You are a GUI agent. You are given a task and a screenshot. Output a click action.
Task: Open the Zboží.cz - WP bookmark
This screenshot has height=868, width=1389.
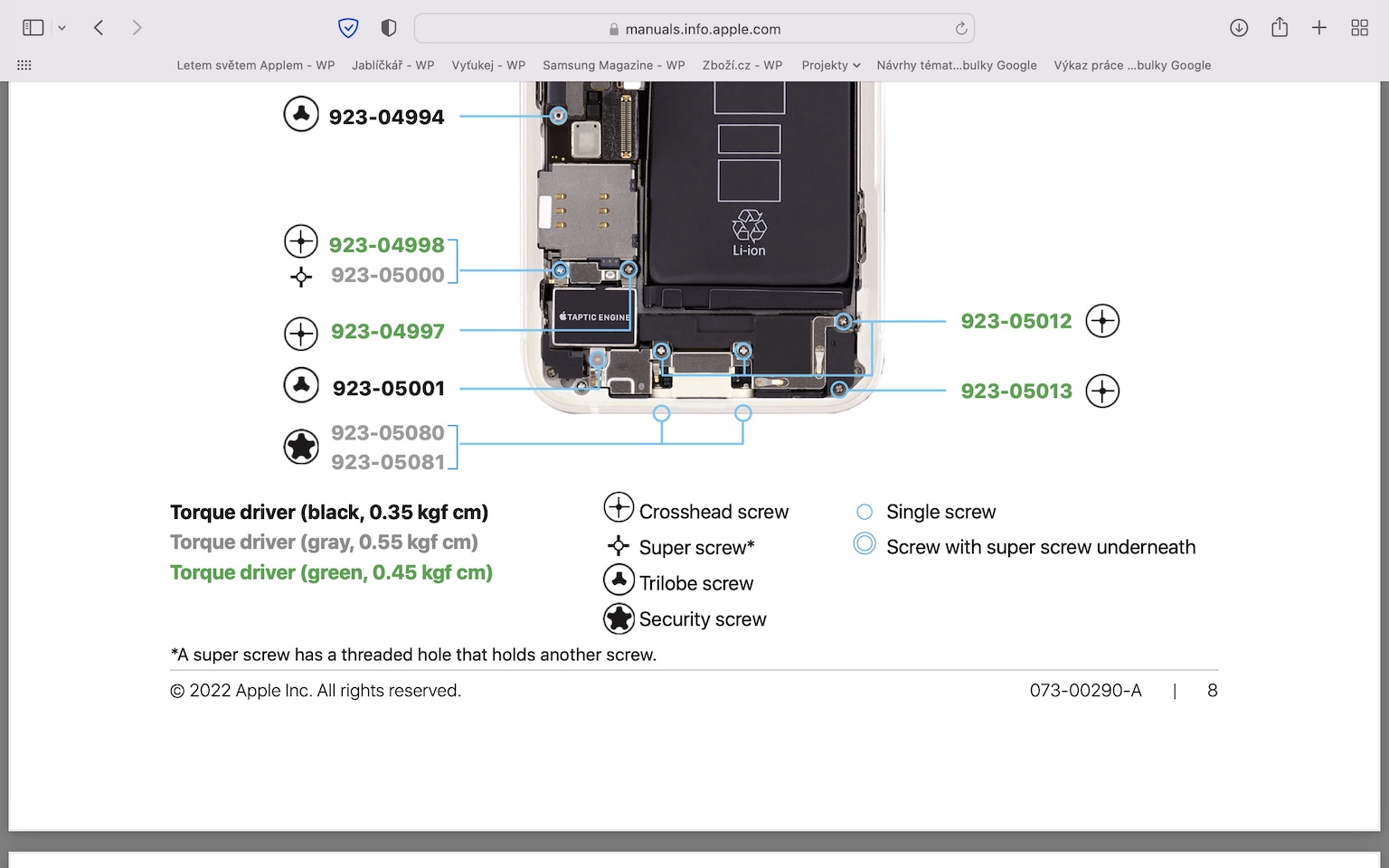tap(742, 65)
